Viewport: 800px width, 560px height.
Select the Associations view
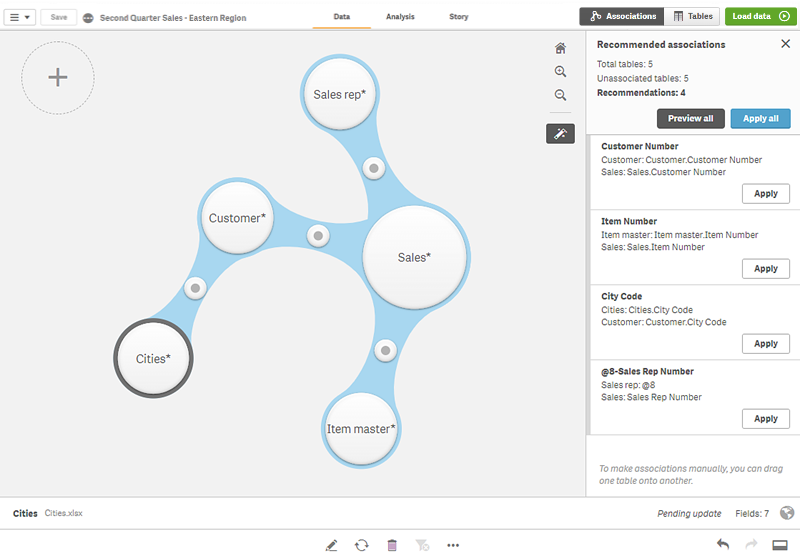point(622,16)
